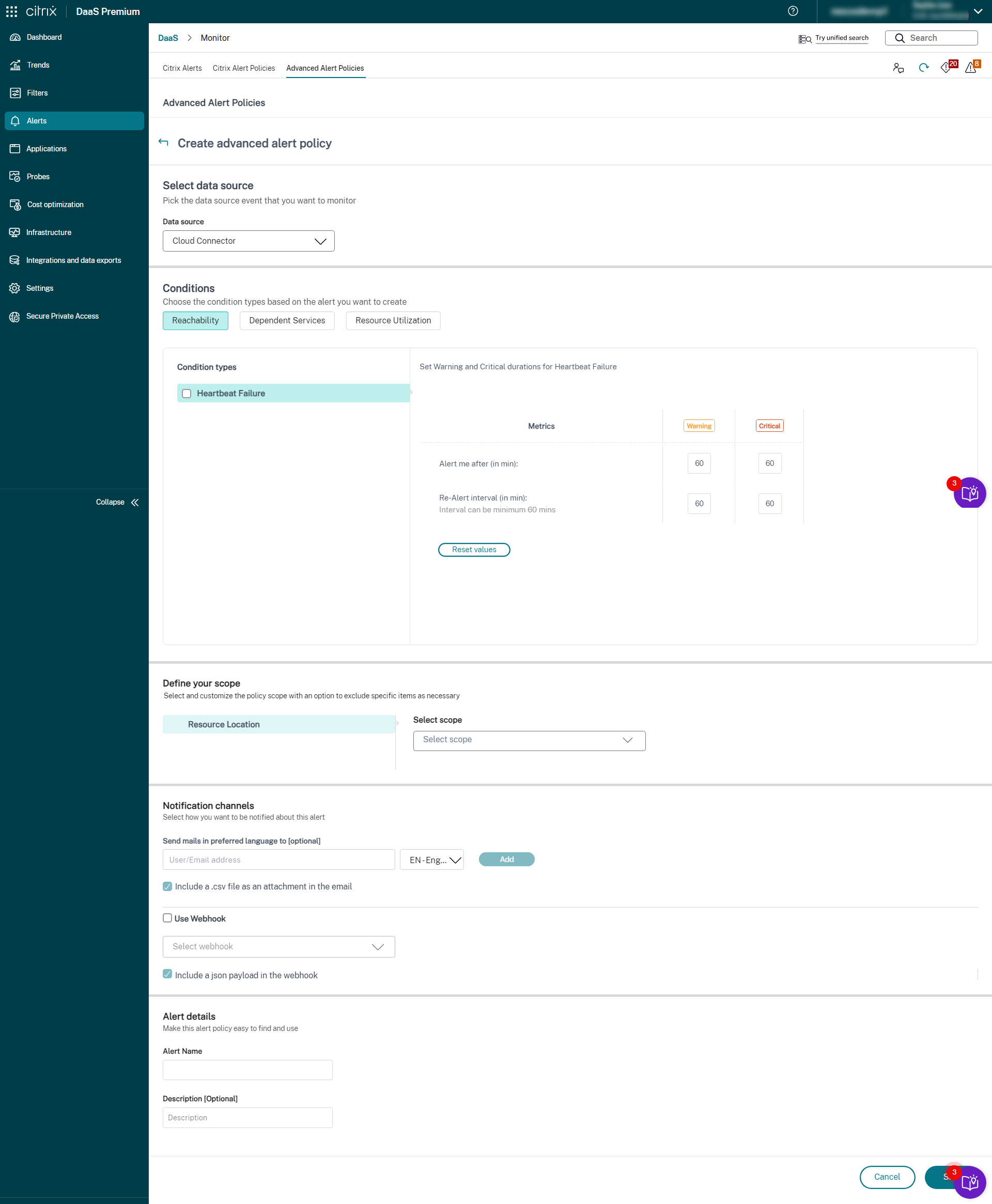Click the back arrow beside Create advanced alert policy
This screenshot has width=992, height=1204.
[x=163, y=142]
